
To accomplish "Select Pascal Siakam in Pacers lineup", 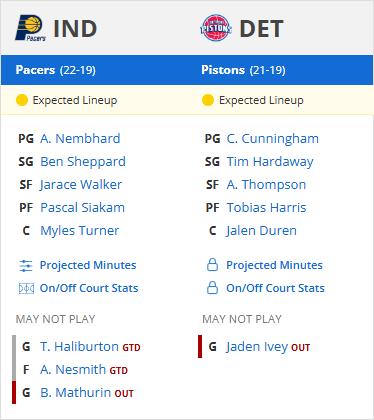I will point(83,208).
